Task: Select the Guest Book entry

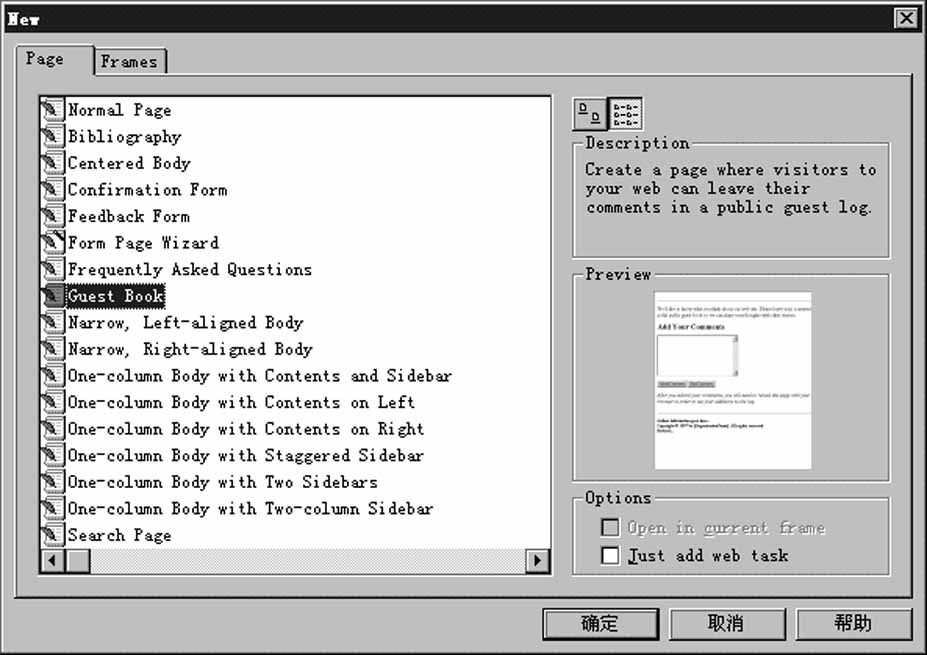Action: [115, 296]
